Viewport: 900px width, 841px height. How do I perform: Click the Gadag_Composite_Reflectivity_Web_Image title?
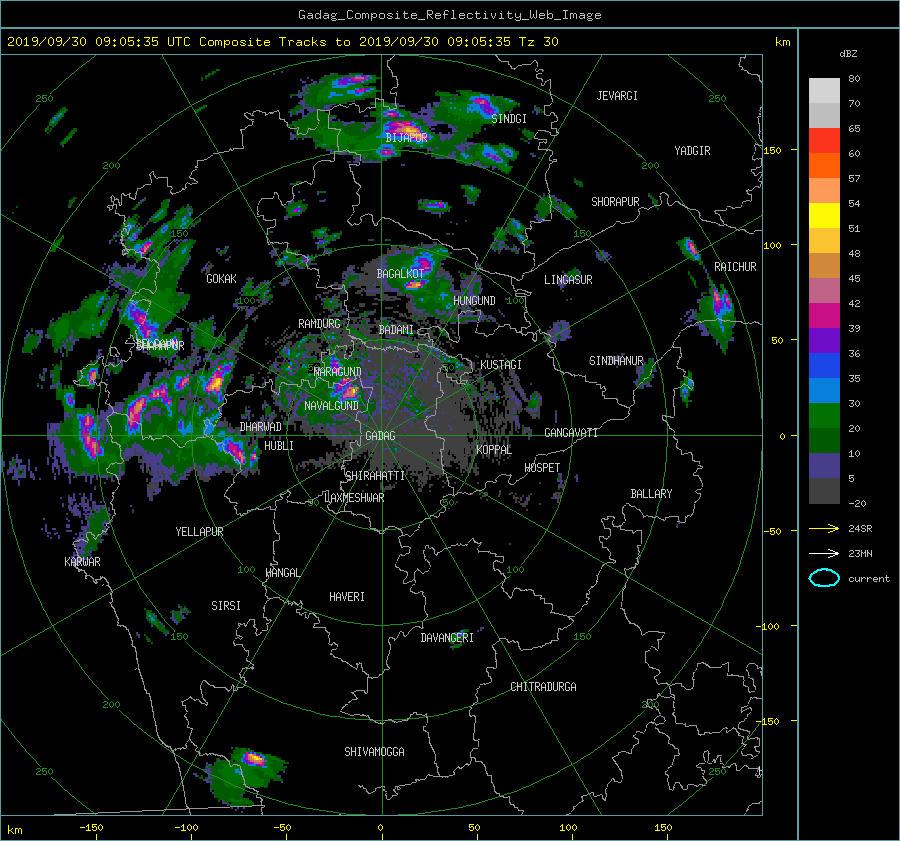pyautogui.click(x=449, y=15)
